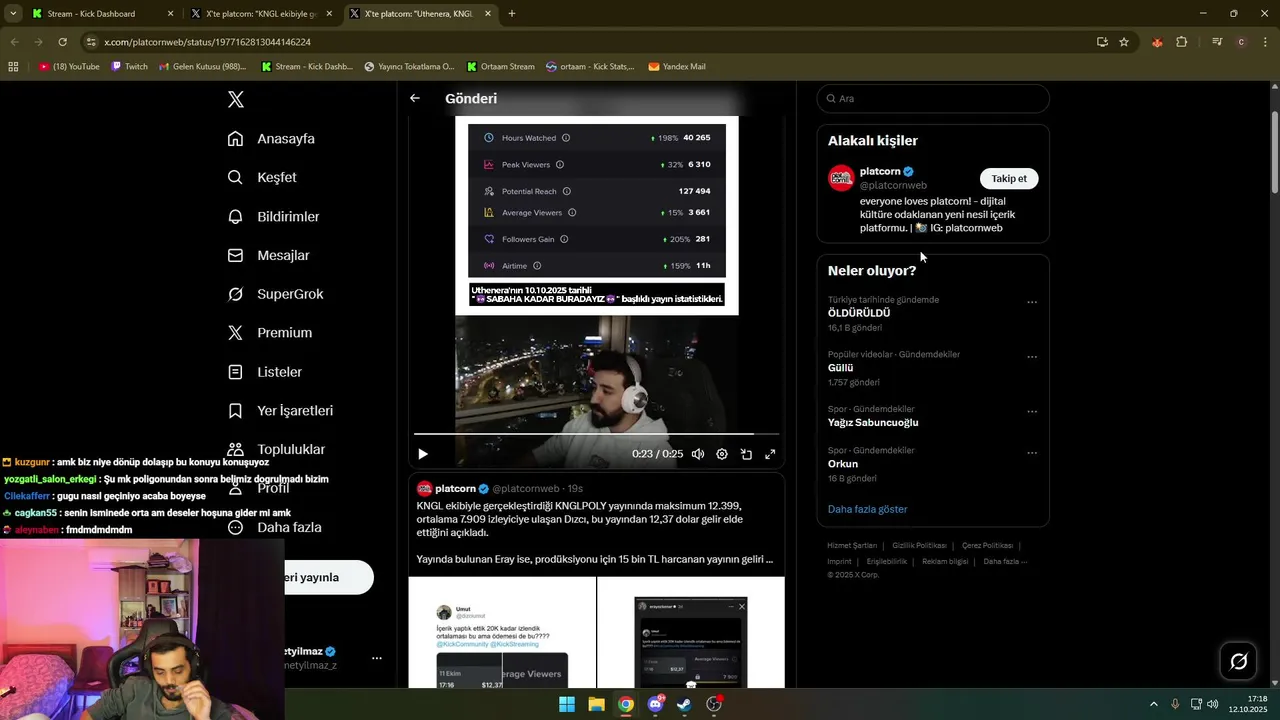
Task: Open the ÖLDÜRÜLDÜ trend
Action: pos(859,313)
